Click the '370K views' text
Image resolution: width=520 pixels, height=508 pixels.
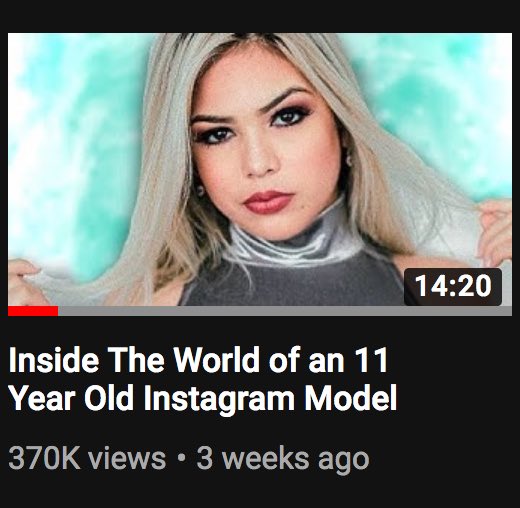point(87,458)
